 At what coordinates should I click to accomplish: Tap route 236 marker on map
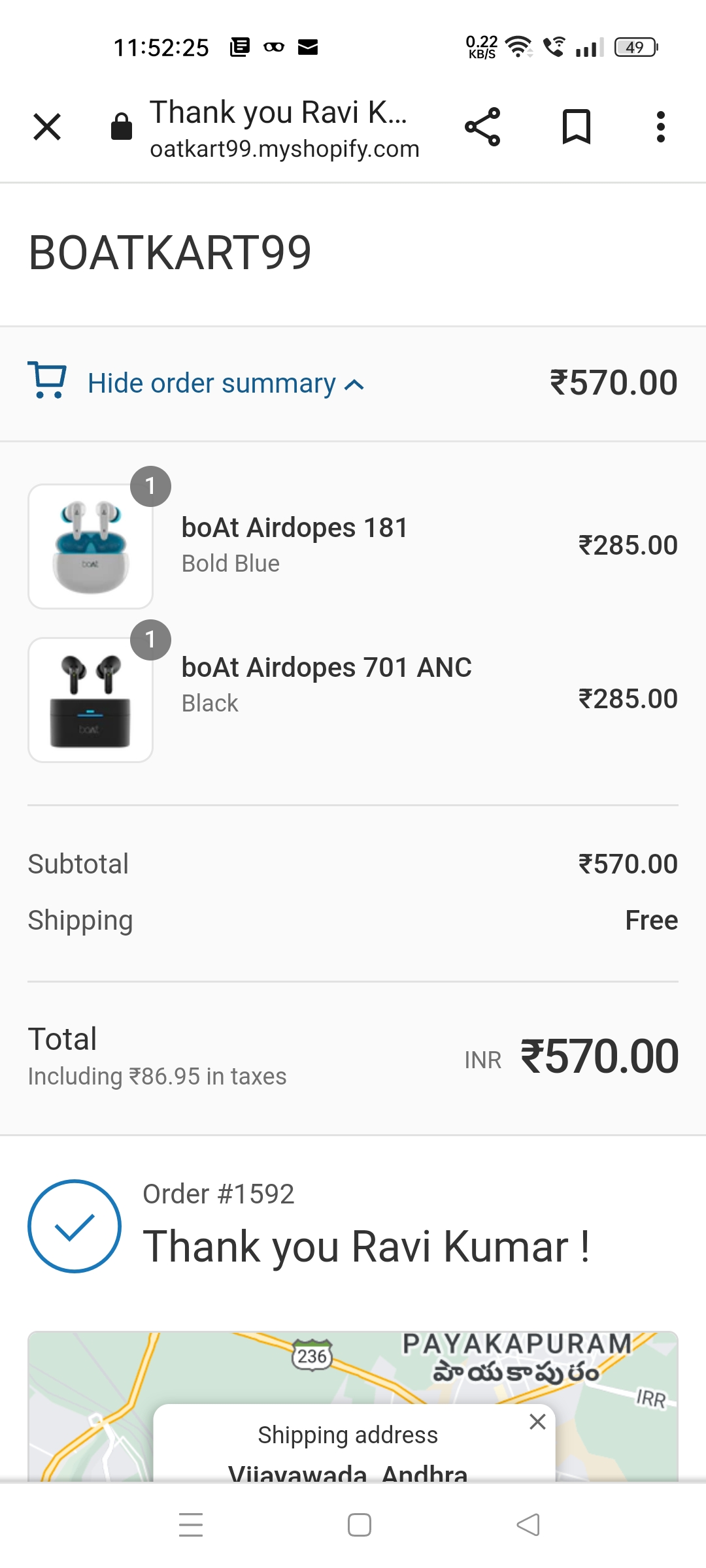tap(312, 1356)
